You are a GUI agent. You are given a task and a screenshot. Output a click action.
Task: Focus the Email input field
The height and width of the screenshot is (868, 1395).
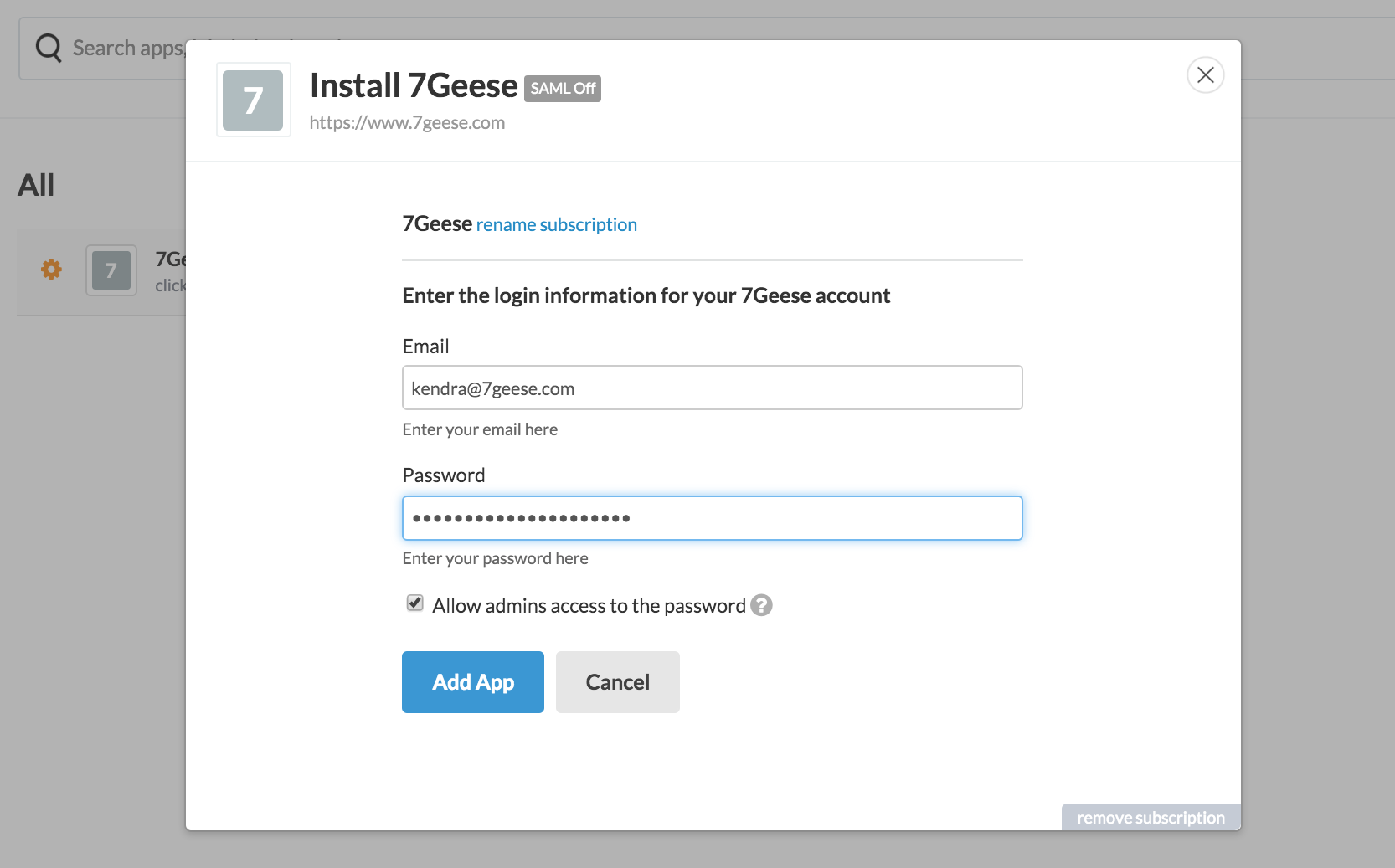point(713,388)
